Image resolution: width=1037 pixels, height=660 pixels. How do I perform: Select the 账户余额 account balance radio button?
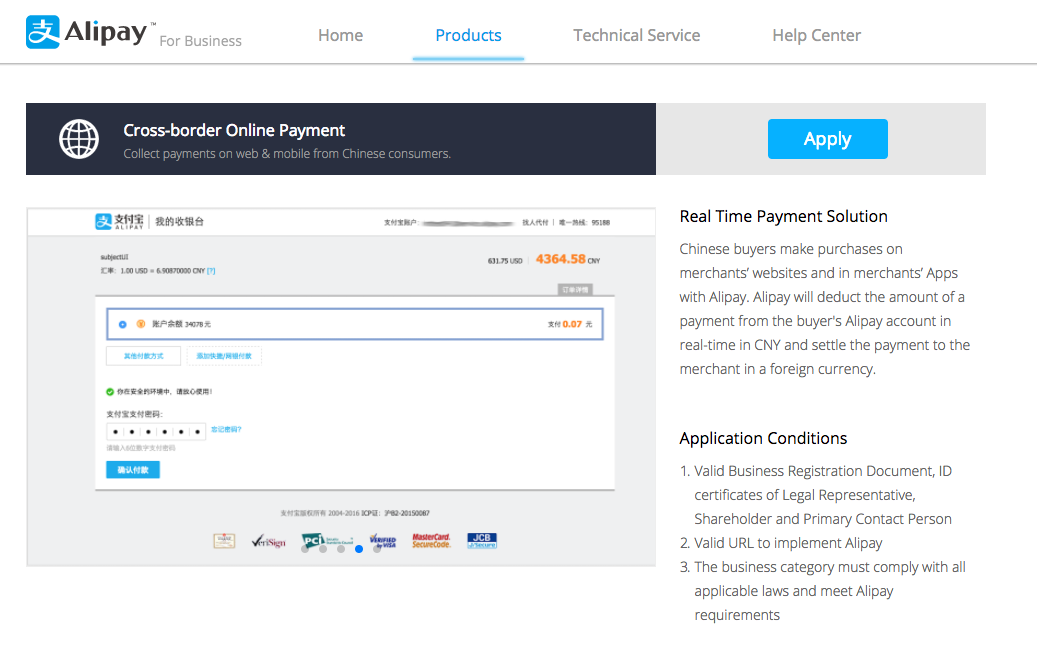click(x=121, y=322)
